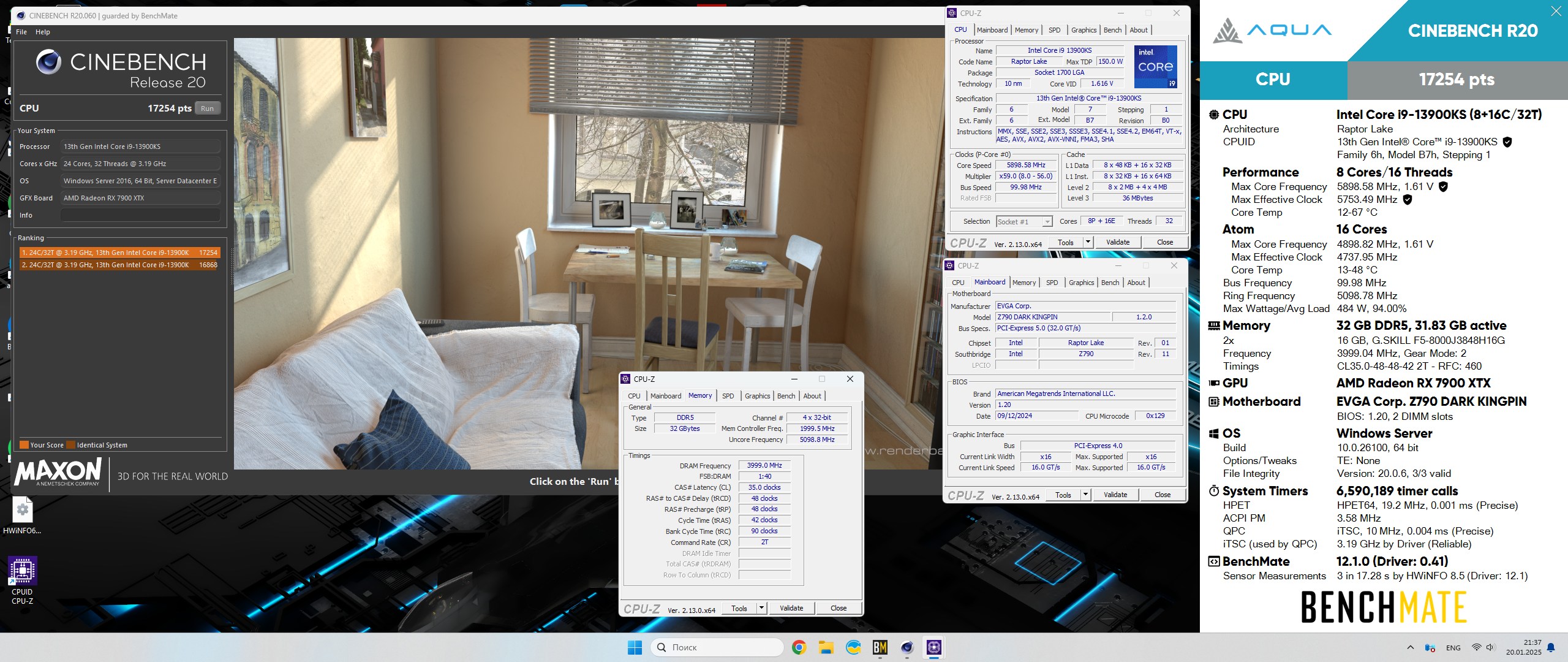Open Graphics tab in top CPU-Z window

[1084, 30]
